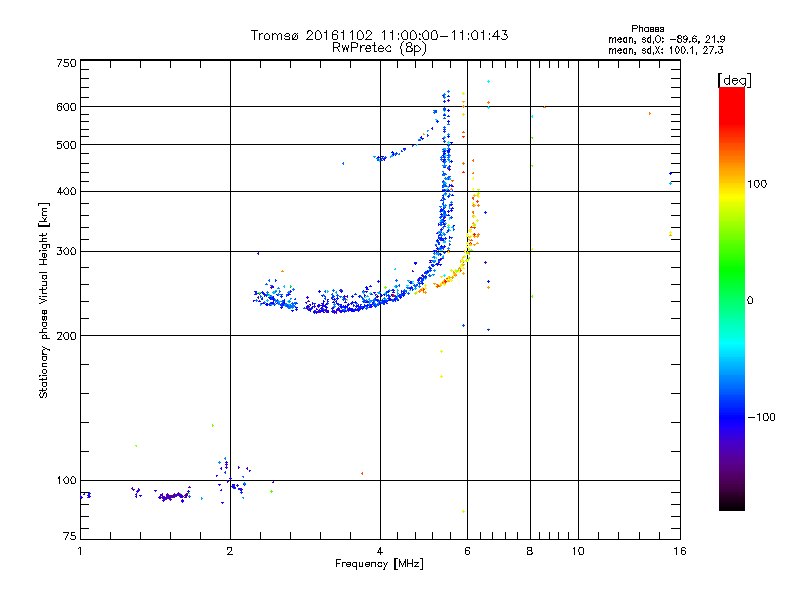The width and height of the screenshot is (800, 600).
Task: Click the purple E-layer trace near 100 km
Action: (x=172, y=496)
